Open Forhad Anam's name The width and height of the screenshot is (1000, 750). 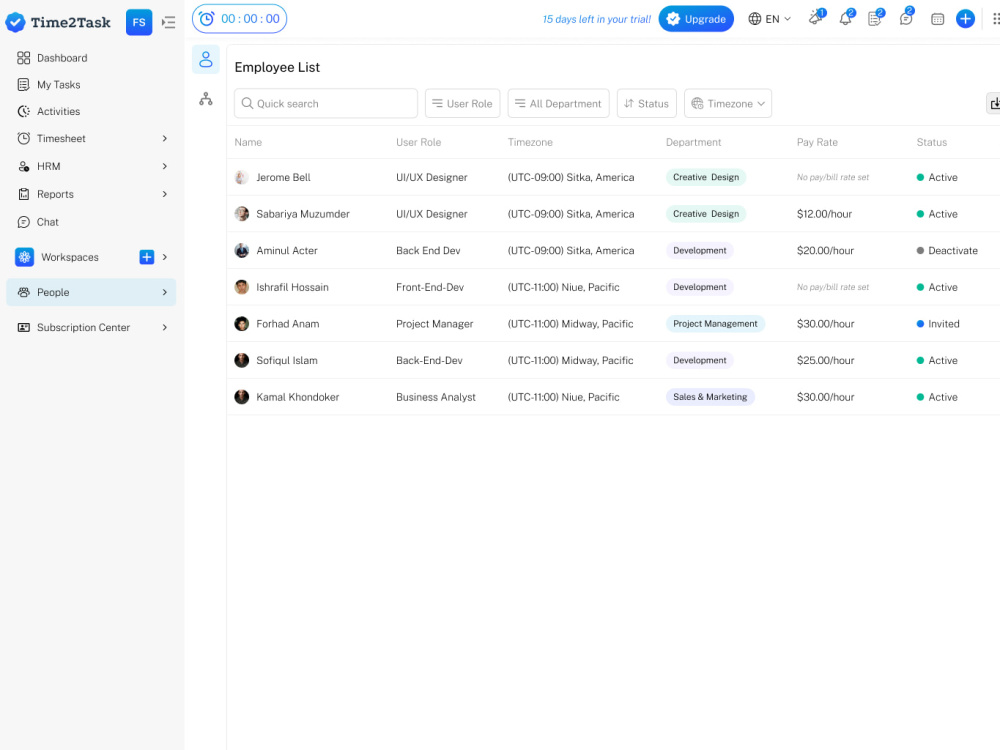point(288,324)
